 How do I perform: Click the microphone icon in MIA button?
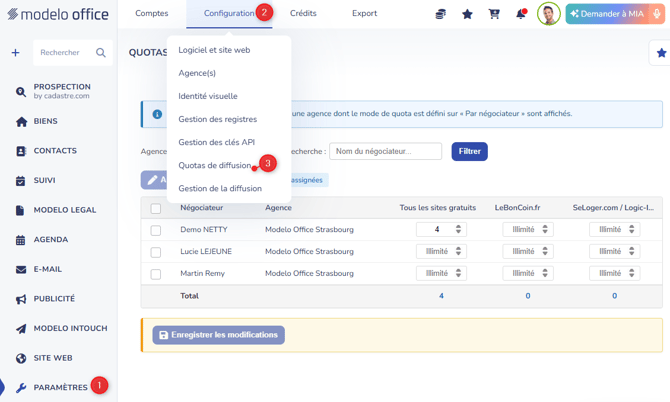(657, 14)
